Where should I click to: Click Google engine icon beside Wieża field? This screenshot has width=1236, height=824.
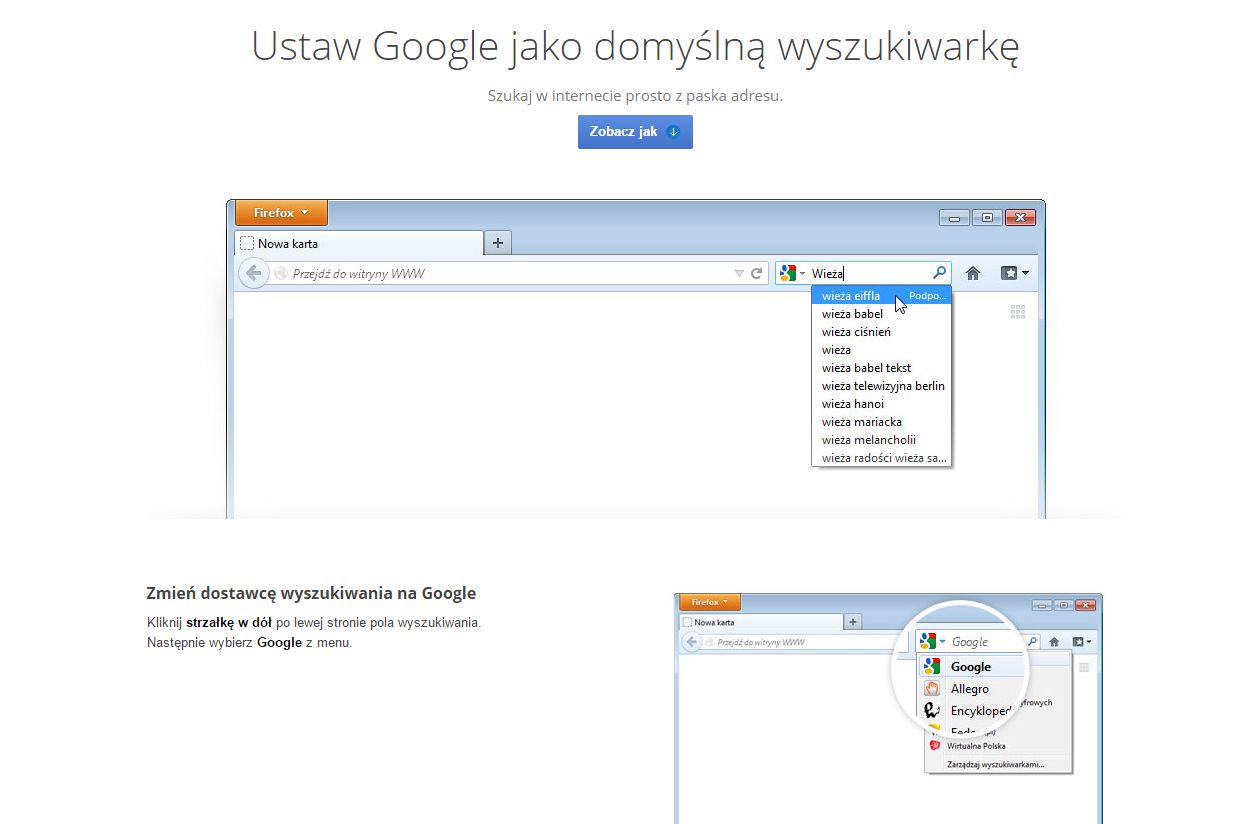pyautogui.click(x=788, y=273)
